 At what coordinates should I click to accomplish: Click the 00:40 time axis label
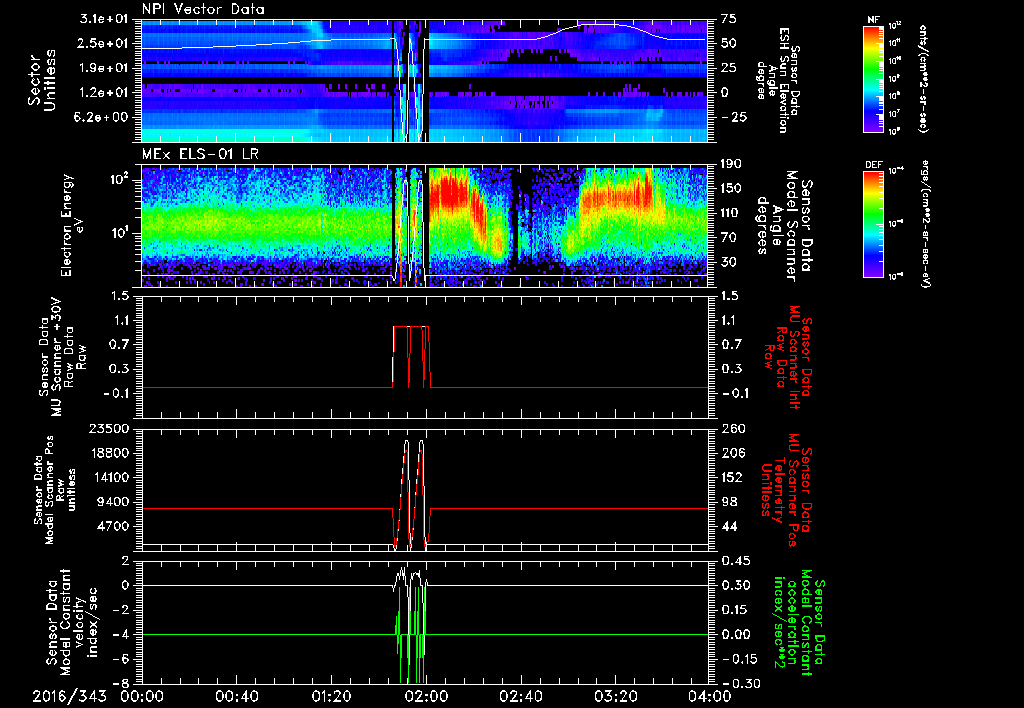point(237,695)
